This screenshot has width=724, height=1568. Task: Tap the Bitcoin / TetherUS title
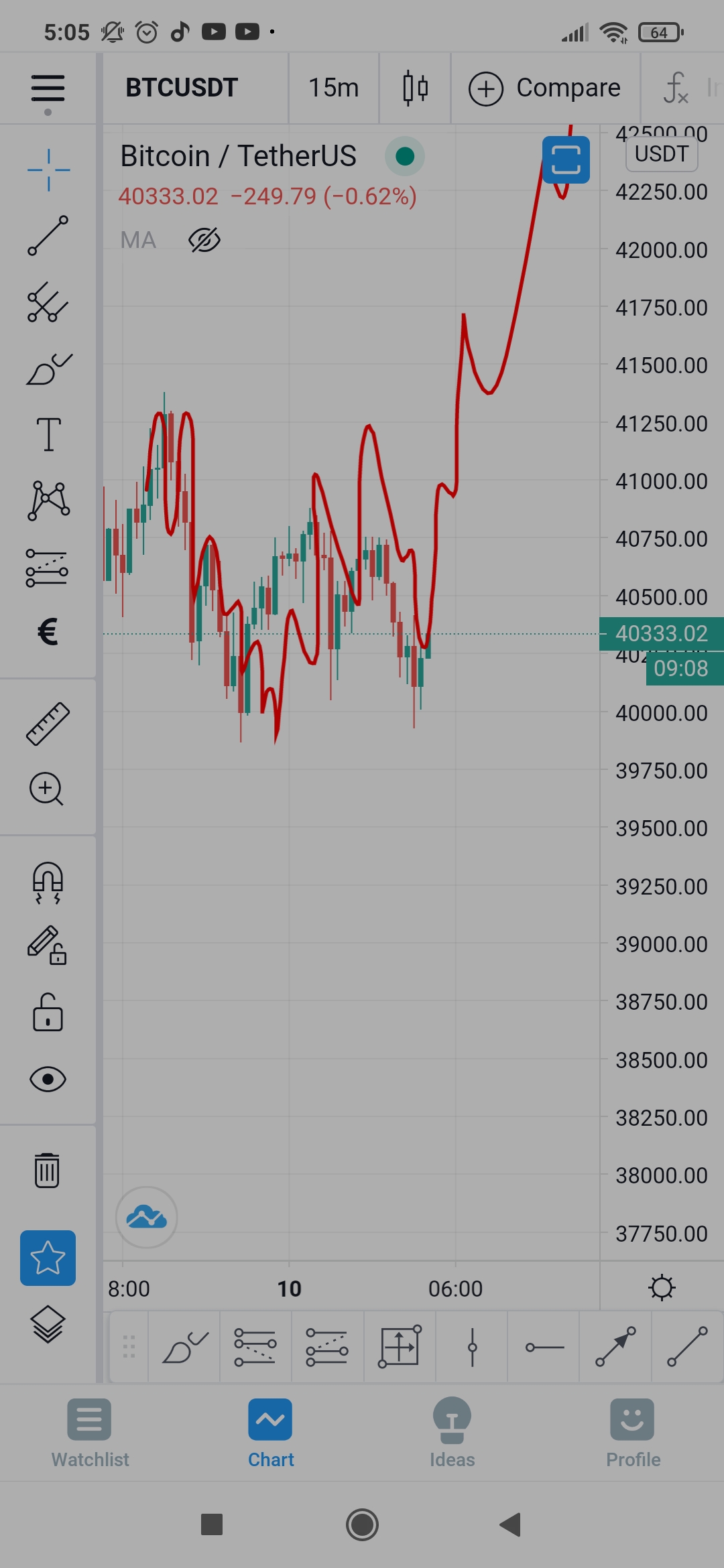[238, 156]
